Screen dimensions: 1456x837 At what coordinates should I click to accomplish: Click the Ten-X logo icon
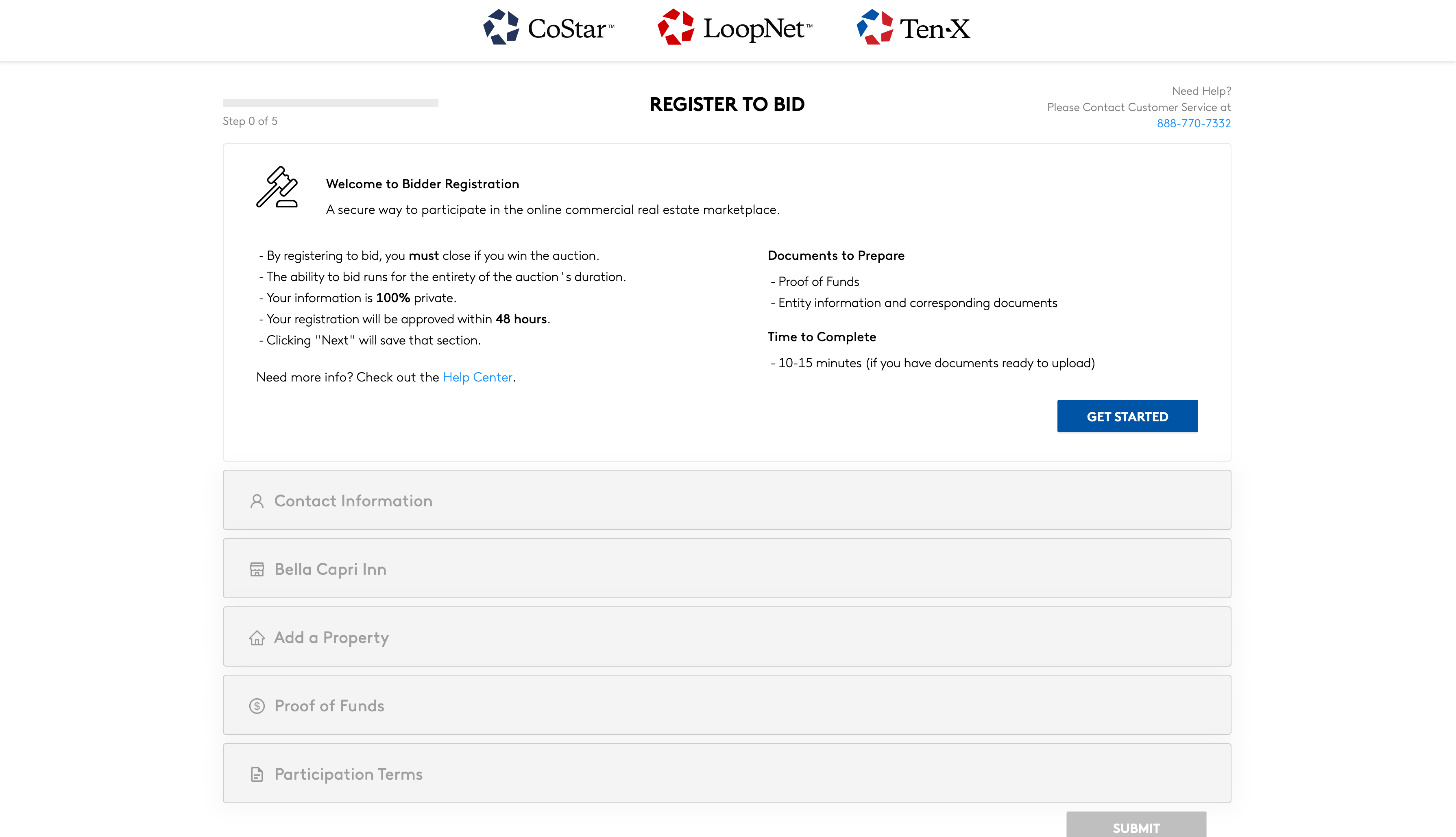(874, 27)
